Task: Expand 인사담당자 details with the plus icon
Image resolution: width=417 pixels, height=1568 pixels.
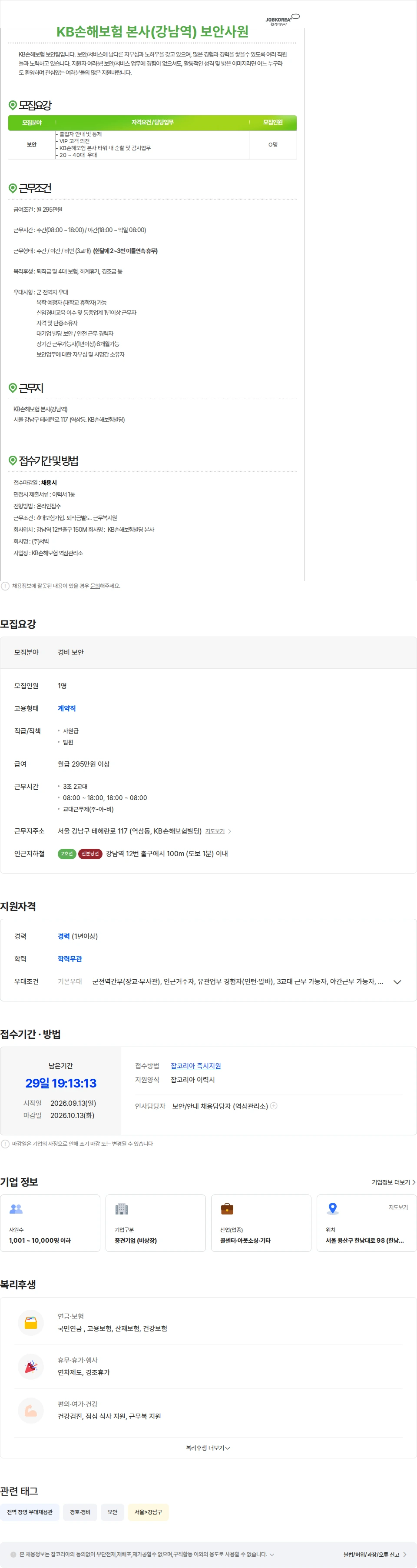Action: [274, 1106]
